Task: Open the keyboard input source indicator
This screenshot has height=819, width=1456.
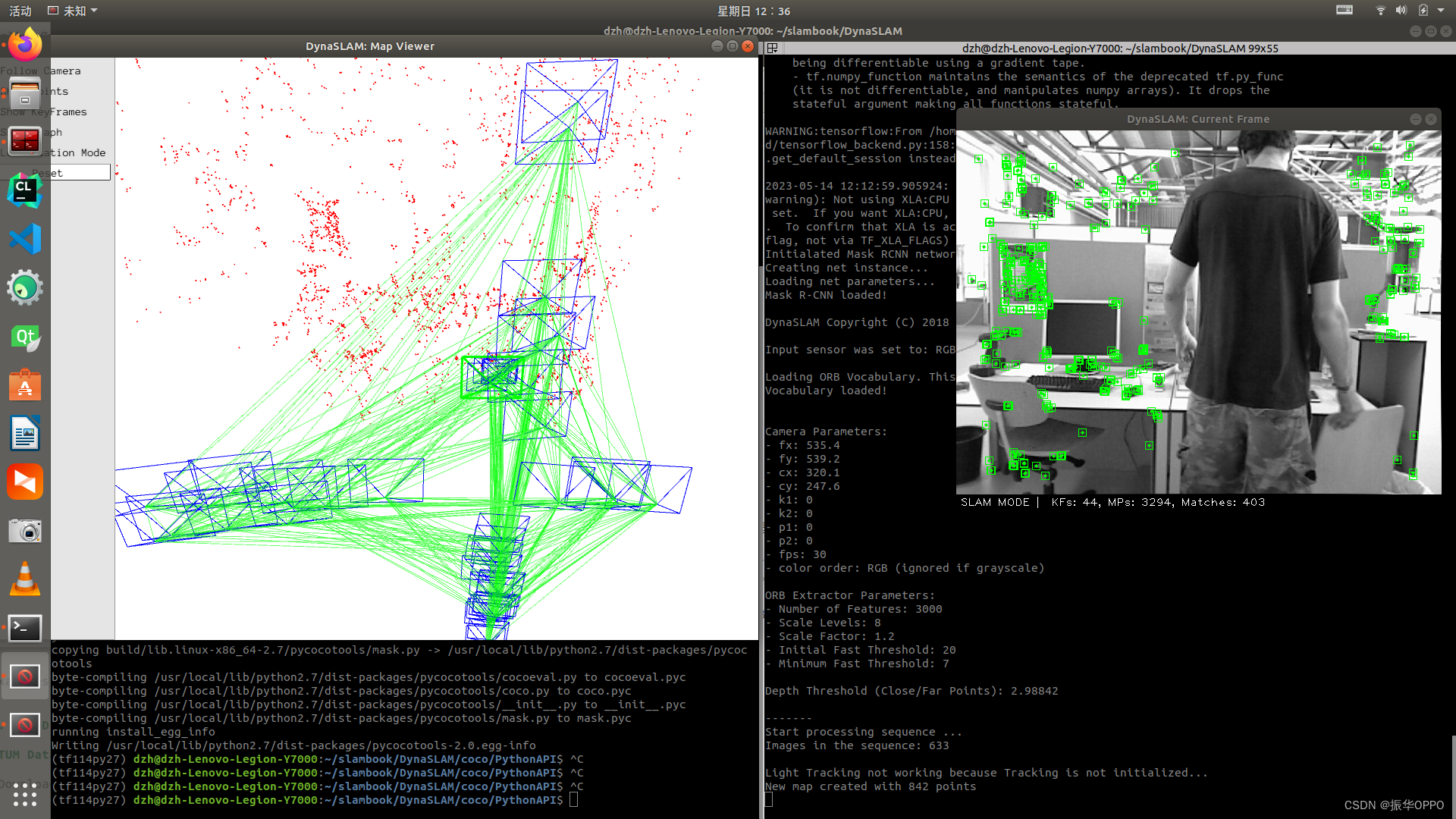Action: pos(1345,11)
